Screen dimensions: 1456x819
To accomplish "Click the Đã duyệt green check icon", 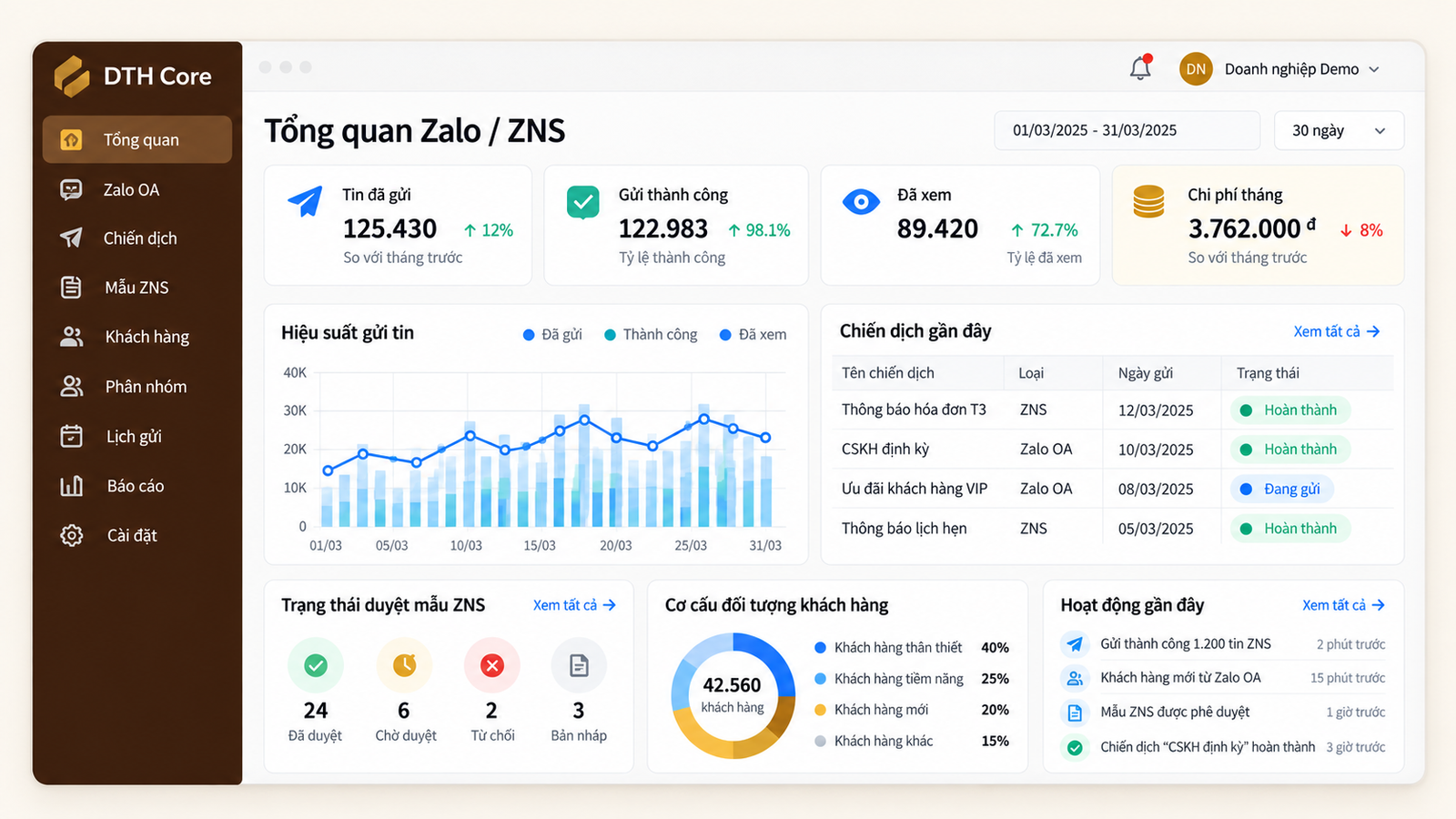I will [316, 665].
